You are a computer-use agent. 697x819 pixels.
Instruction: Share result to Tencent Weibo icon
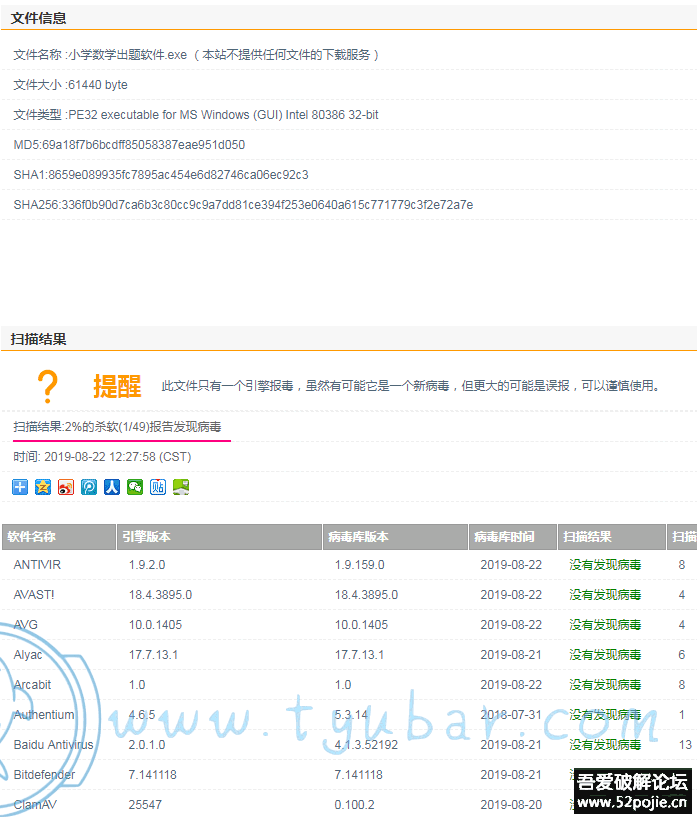coord(89,487)
